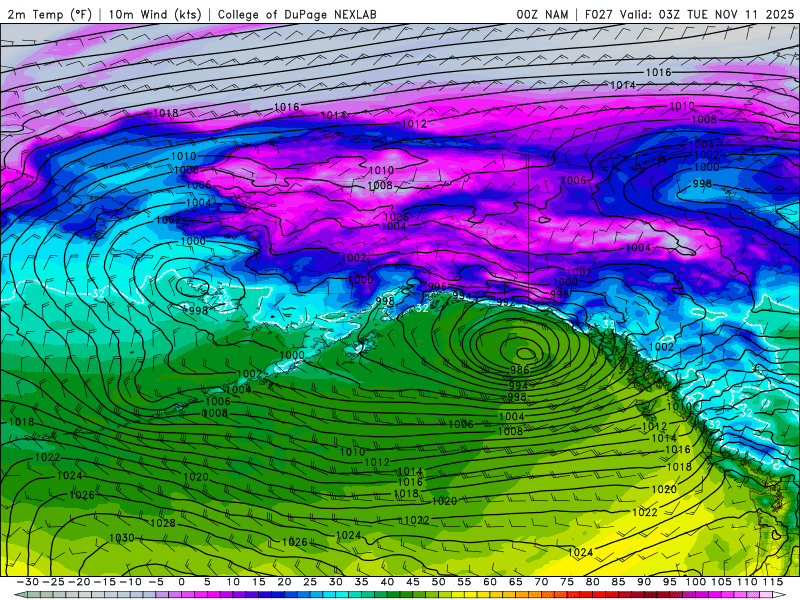Select the 1030 isobar label
This screenshot has width=800, height=600.
(121, 538)
